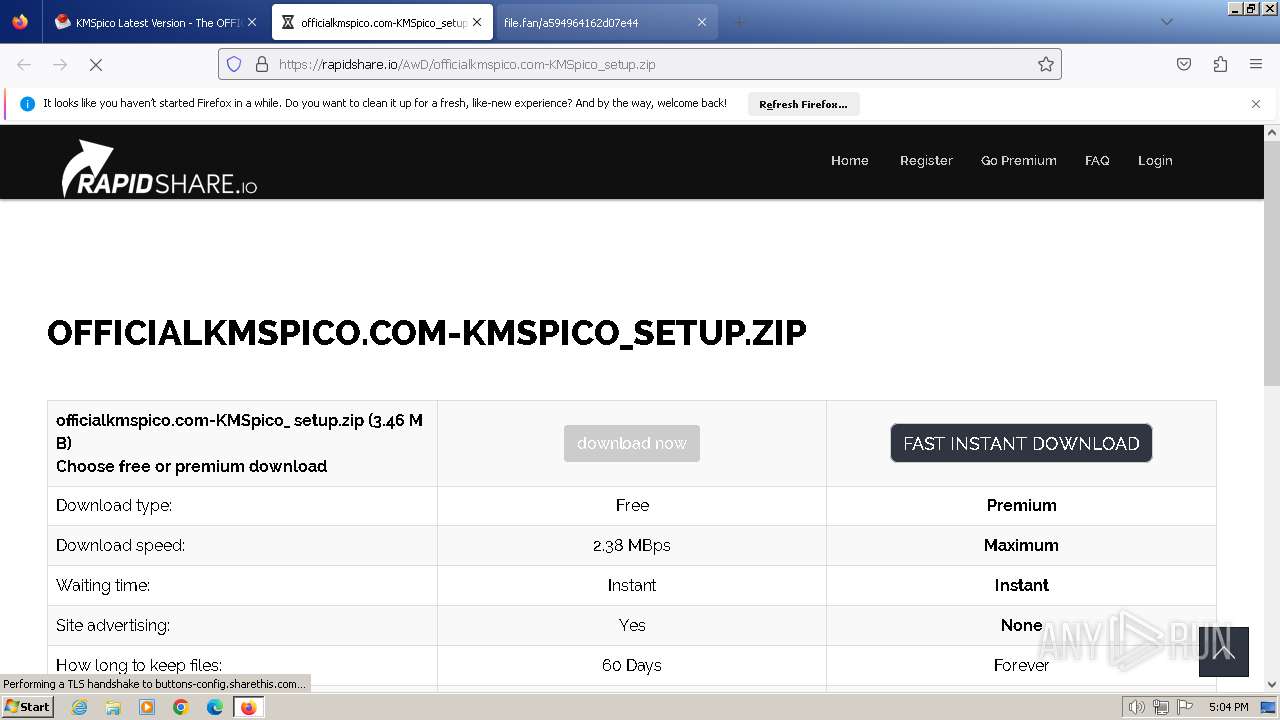Open the Home nav link

coord(850,160)
